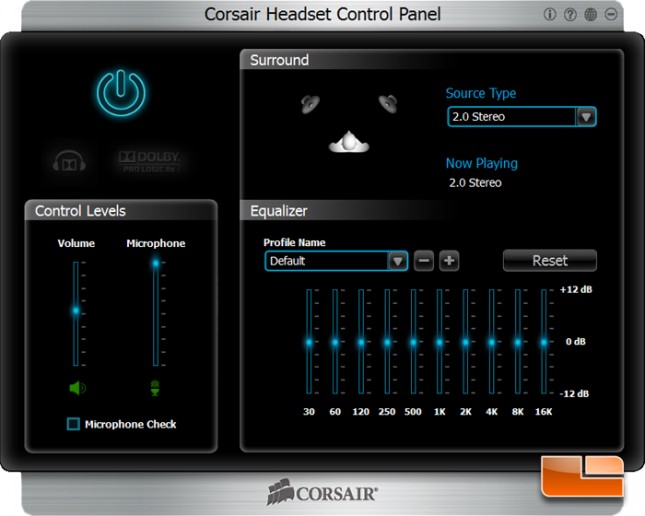Image resolution: width=645 pixels, height=516 pixels.
Task: Click the 30 Hz equalizer slider
Action: click(x=309, y=342)
